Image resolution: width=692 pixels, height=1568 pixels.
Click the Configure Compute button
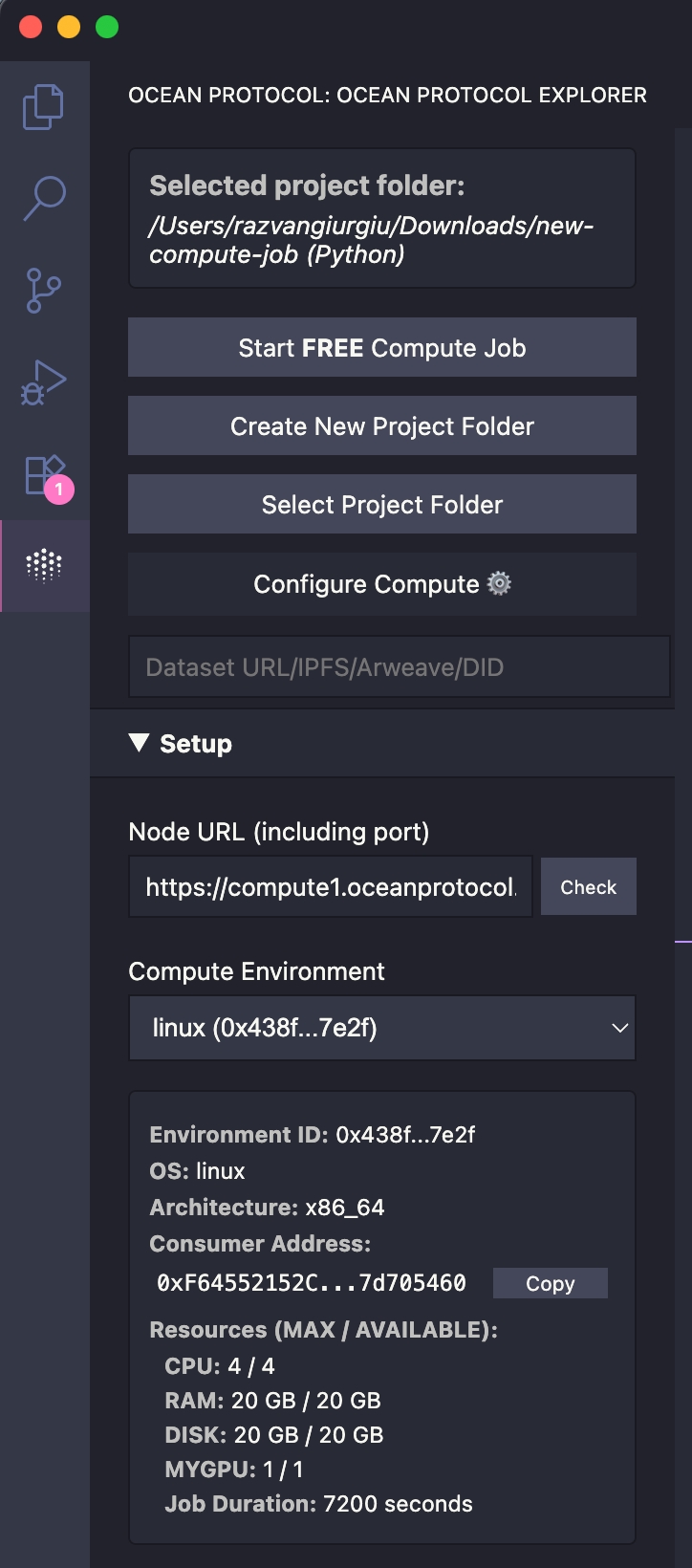(367, 584)
